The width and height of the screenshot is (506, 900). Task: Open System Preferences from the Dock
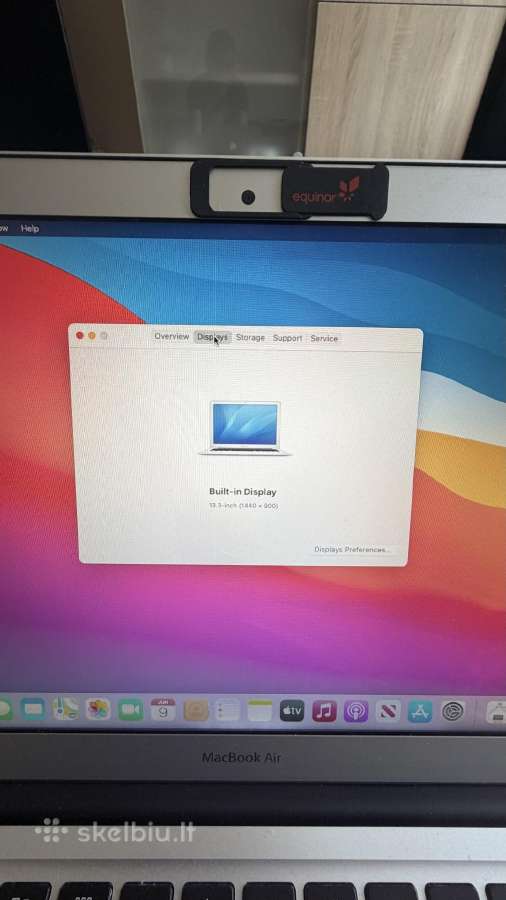coord(453,712)
